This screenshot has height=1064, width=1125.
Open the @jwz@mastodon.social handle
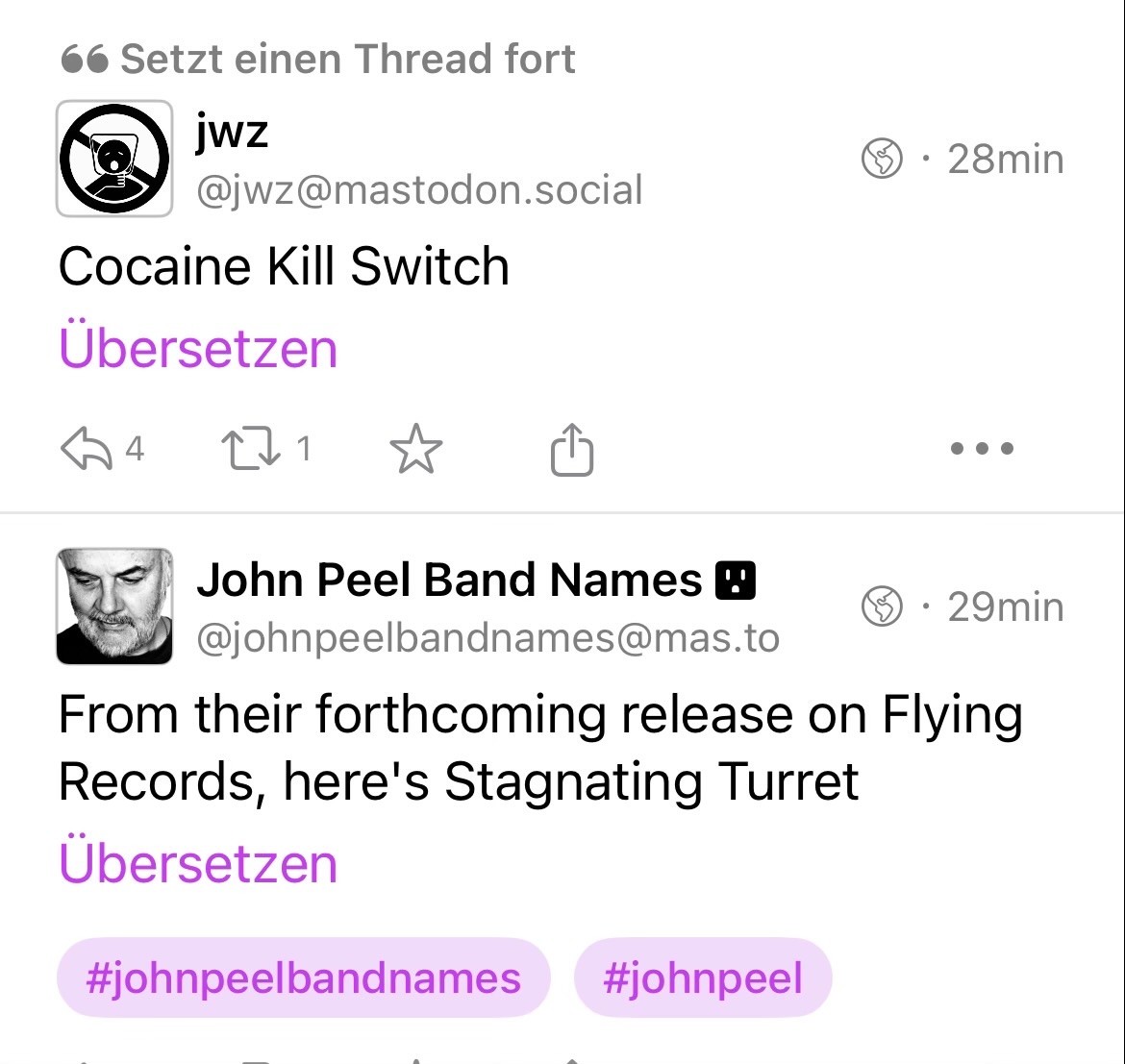tap(419, 190)
